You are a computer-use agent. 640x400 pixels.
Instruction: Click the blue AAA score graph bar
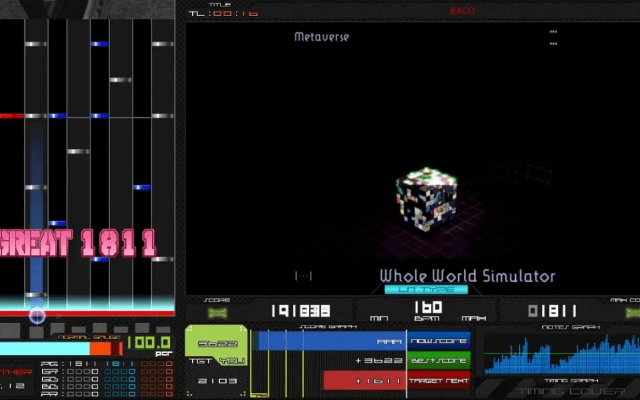point(332,341)
